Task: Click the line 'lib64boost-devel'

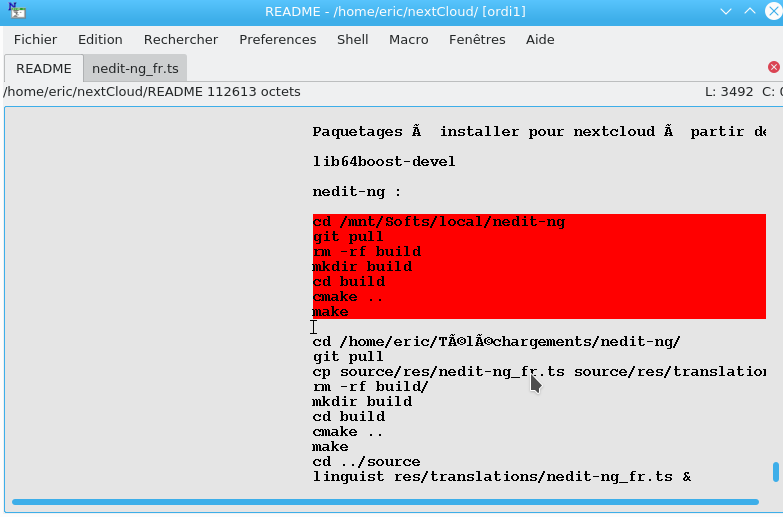Action: tap(384, 162)
